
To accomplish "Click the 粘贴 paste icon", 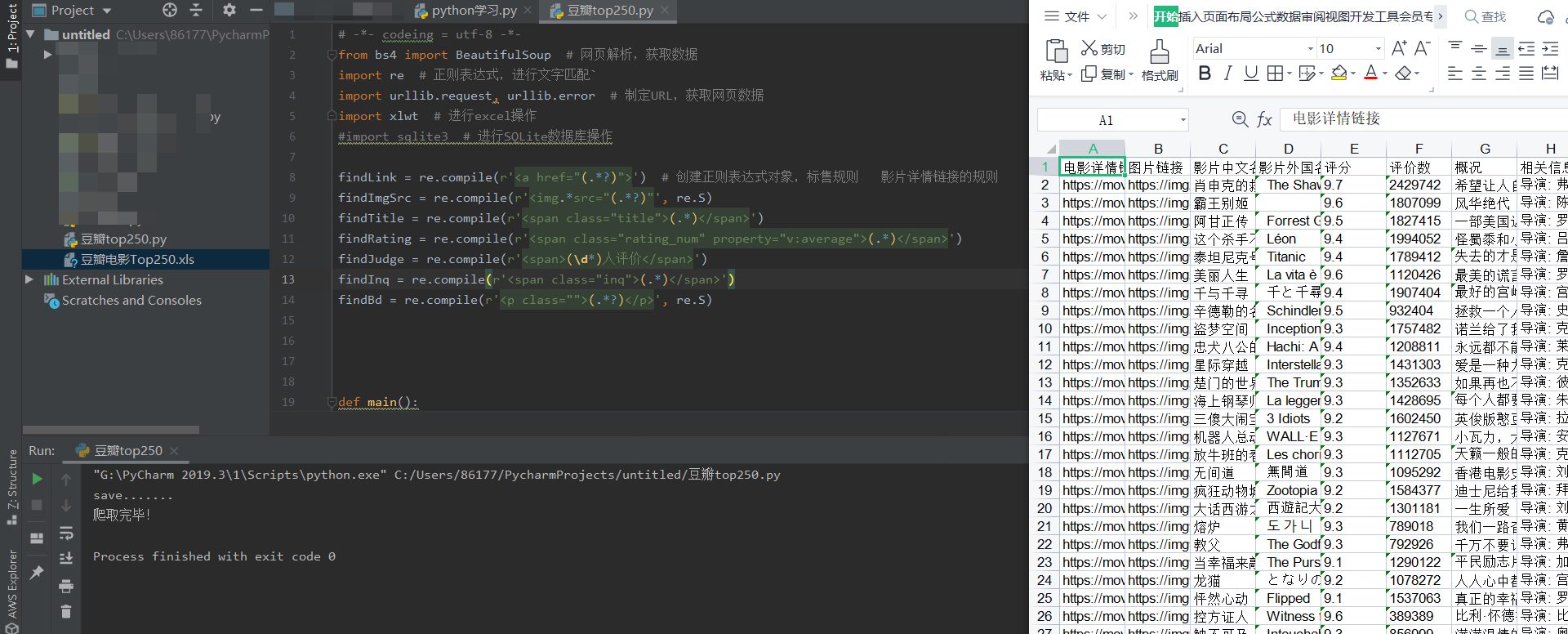I will pos(1057,51).
